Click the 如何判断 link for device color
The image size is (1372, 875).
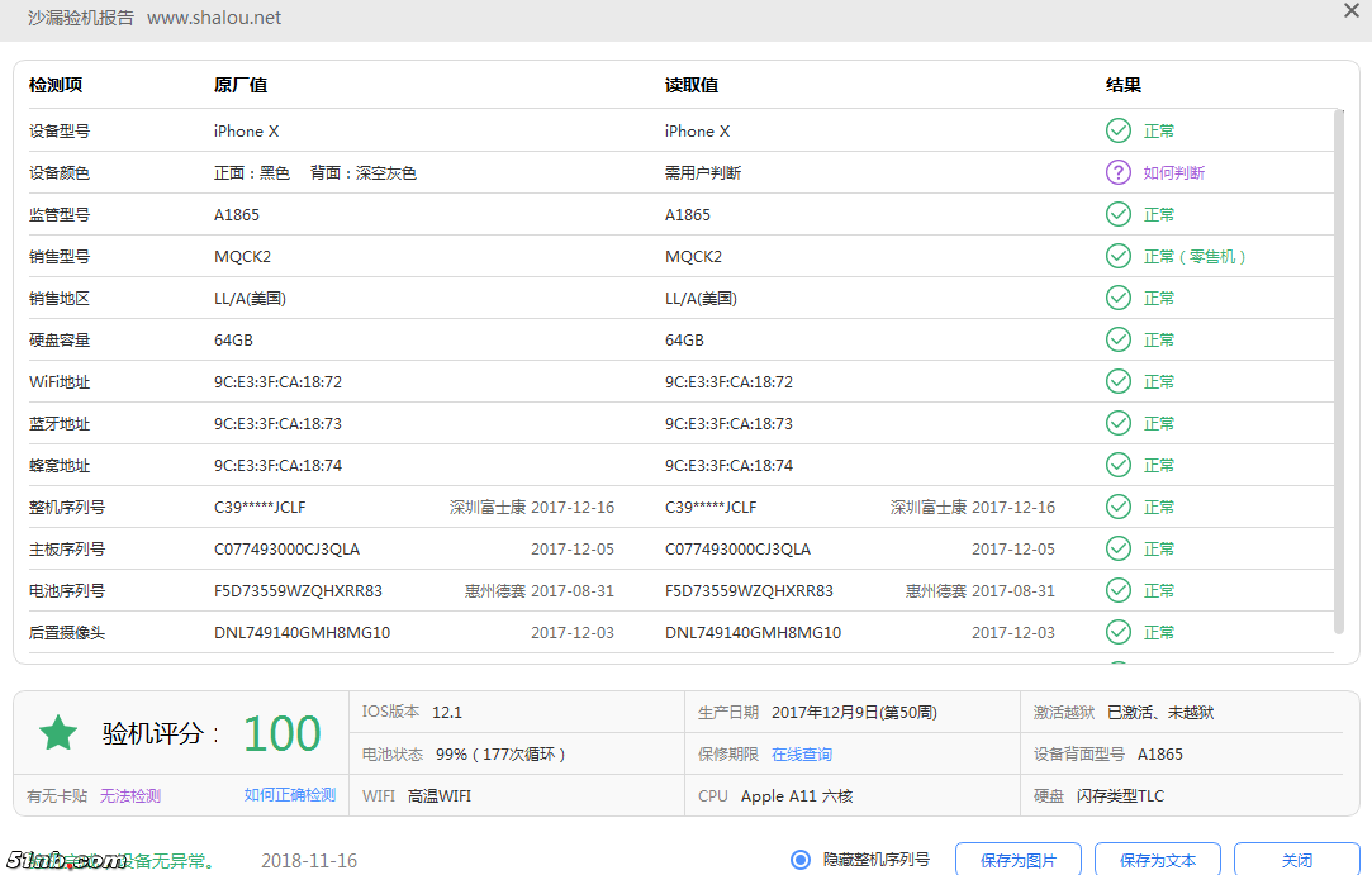(1174, 172)
